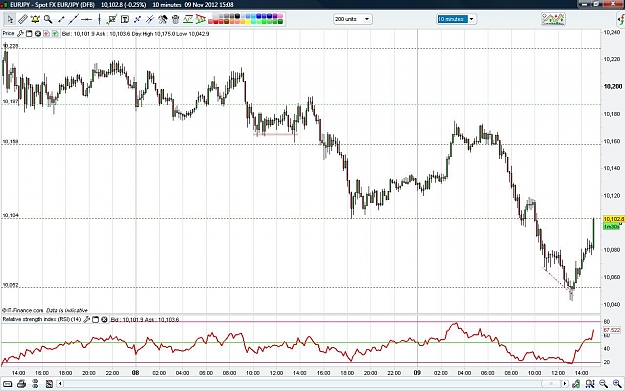Click the trash bin delete icon
Image resolution: width=625 pixels, height=391 pixels.
click(x=175, y=19)
